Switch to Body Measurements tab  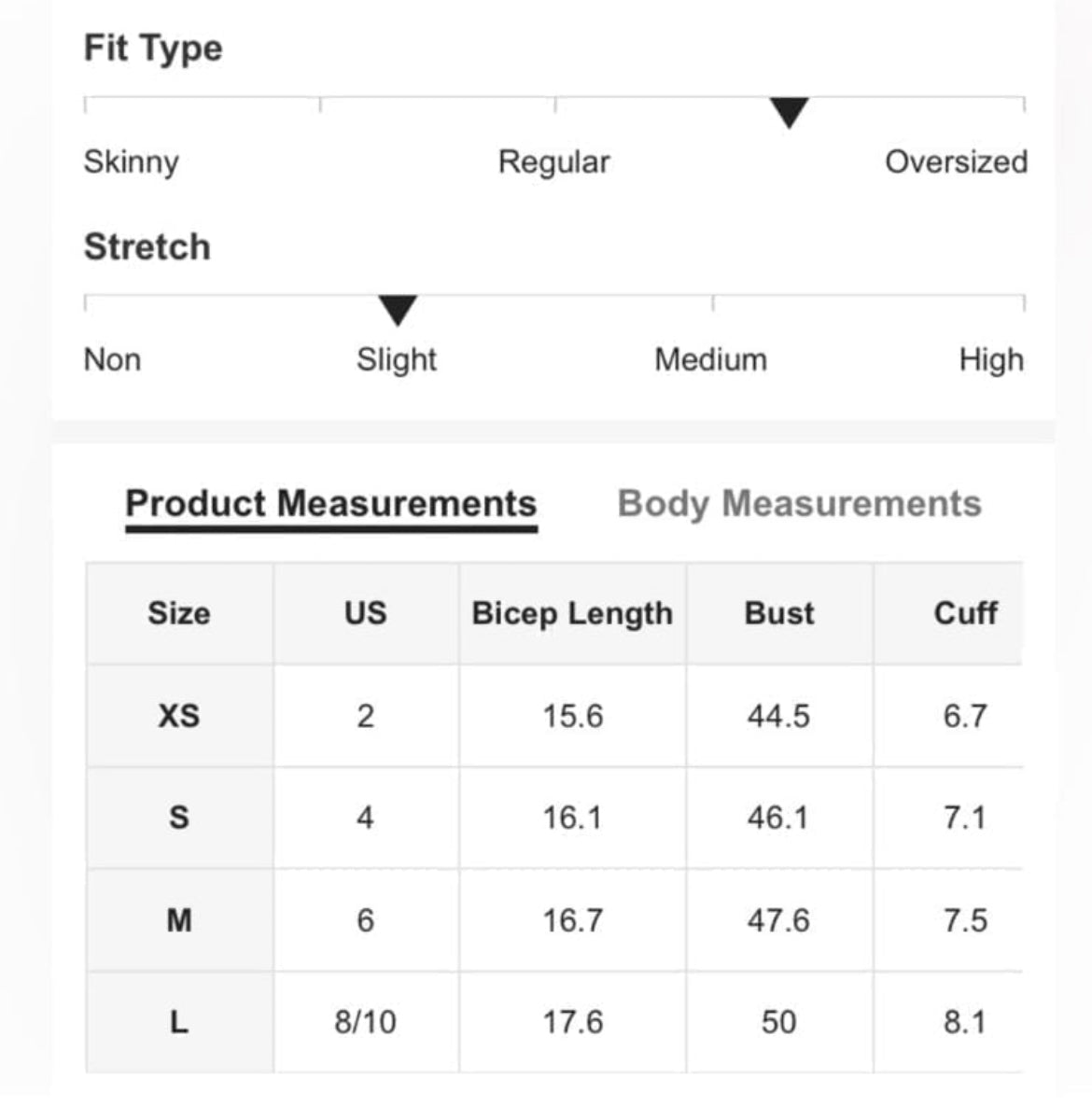(799, 504)
